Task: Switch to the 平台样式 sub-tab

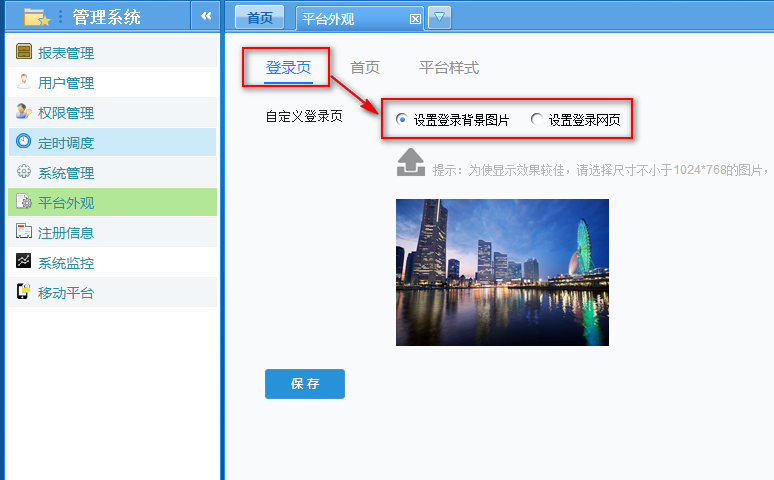Action: click(449, 68)
